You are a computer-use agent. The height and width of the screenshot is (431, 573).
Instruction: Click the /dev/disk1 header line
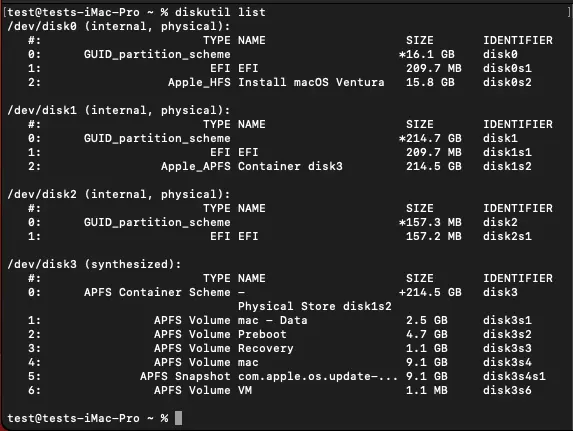[x=119, y=110]
